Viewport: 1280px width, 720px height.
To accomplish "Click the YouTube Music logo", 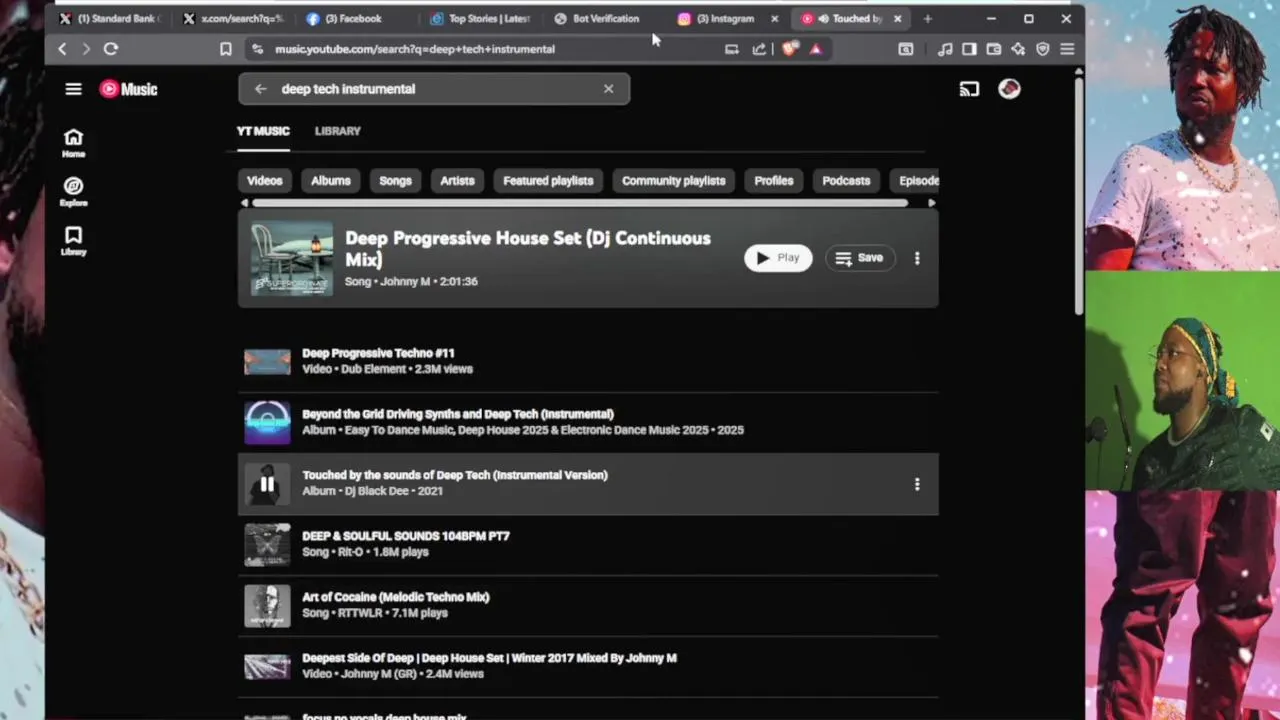I will click(x=128, y=89).
